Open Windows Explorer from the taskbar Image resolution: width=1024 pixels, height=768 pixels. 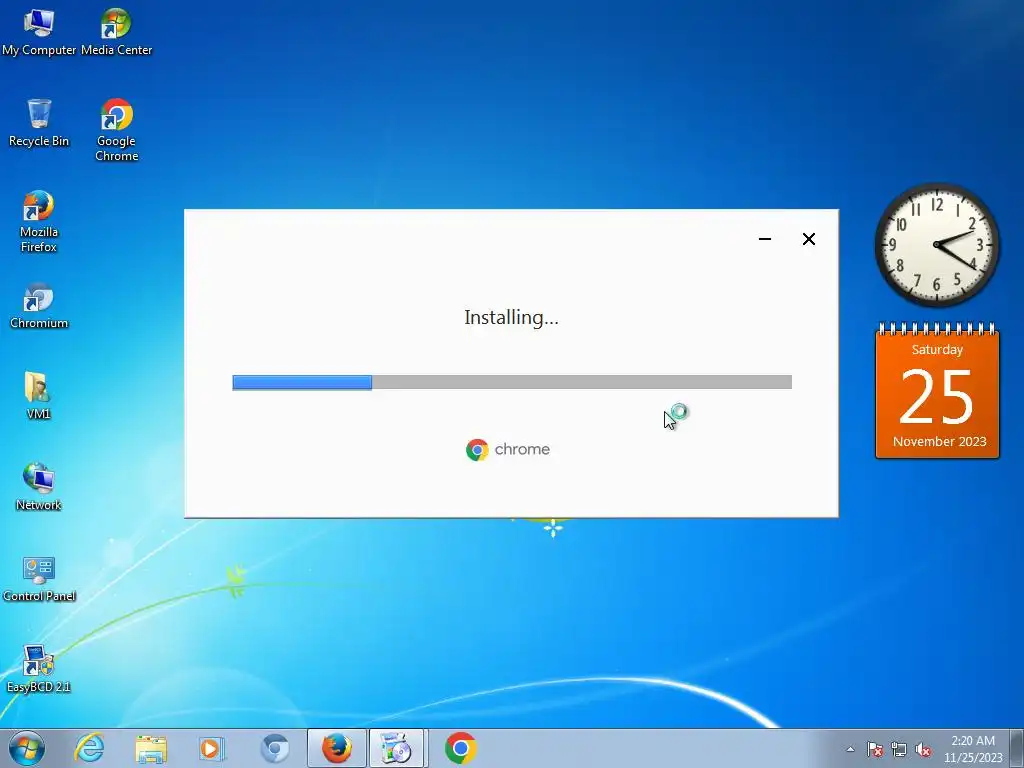point(151,748)
